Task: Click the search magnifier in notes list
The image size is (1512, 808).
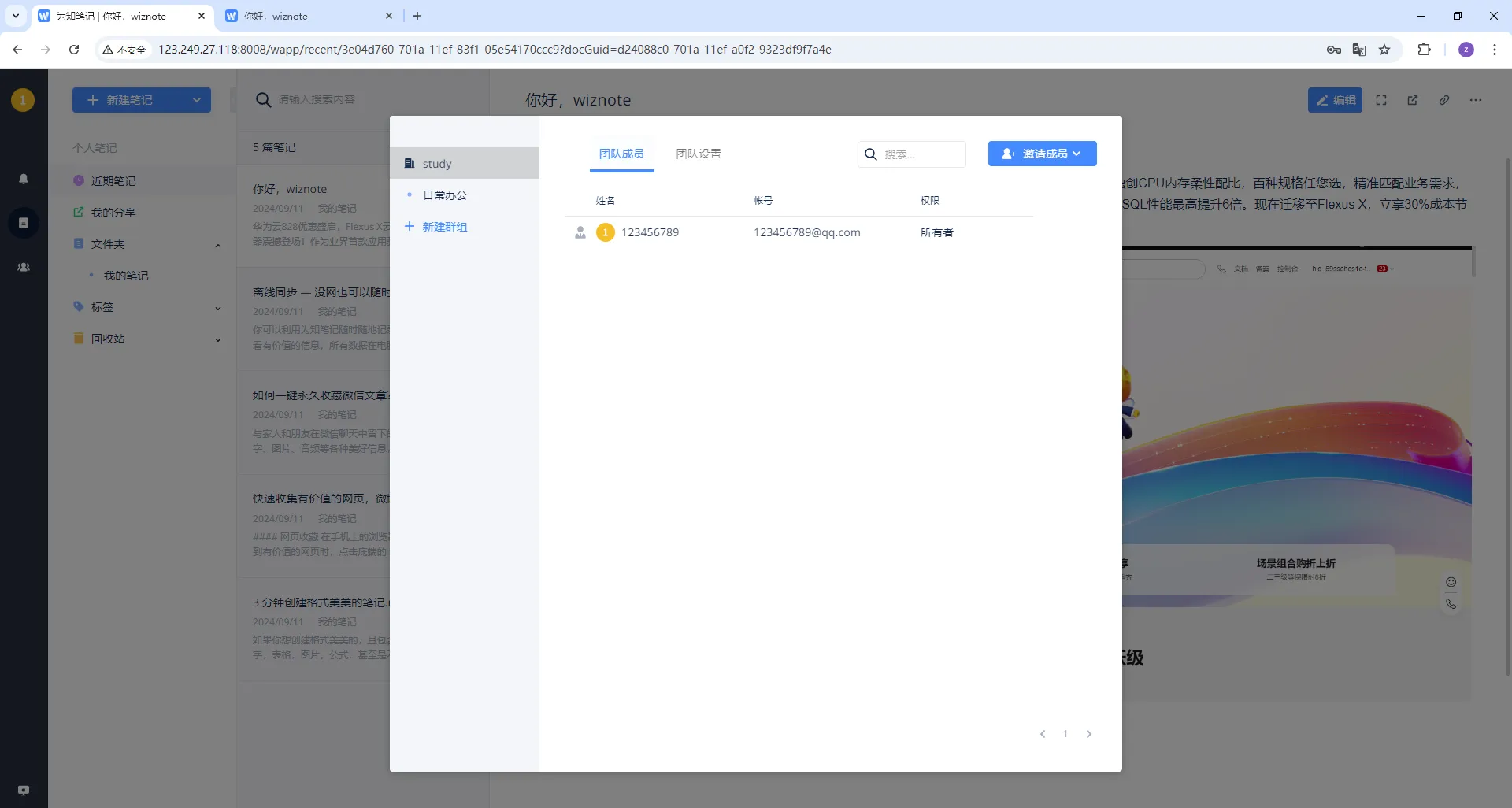Action: pyautogui.click(x=264, y=100)
